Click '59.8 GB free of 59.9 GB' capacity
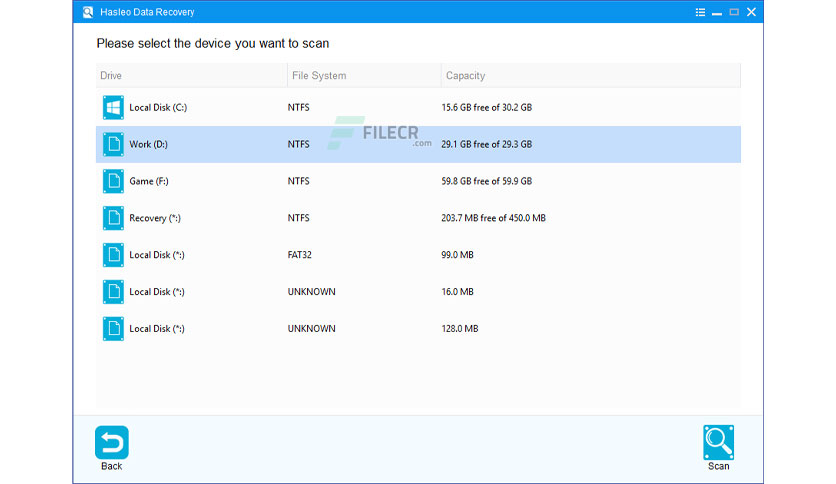Viewport: 836px width, 484px height. click(487, 181)
